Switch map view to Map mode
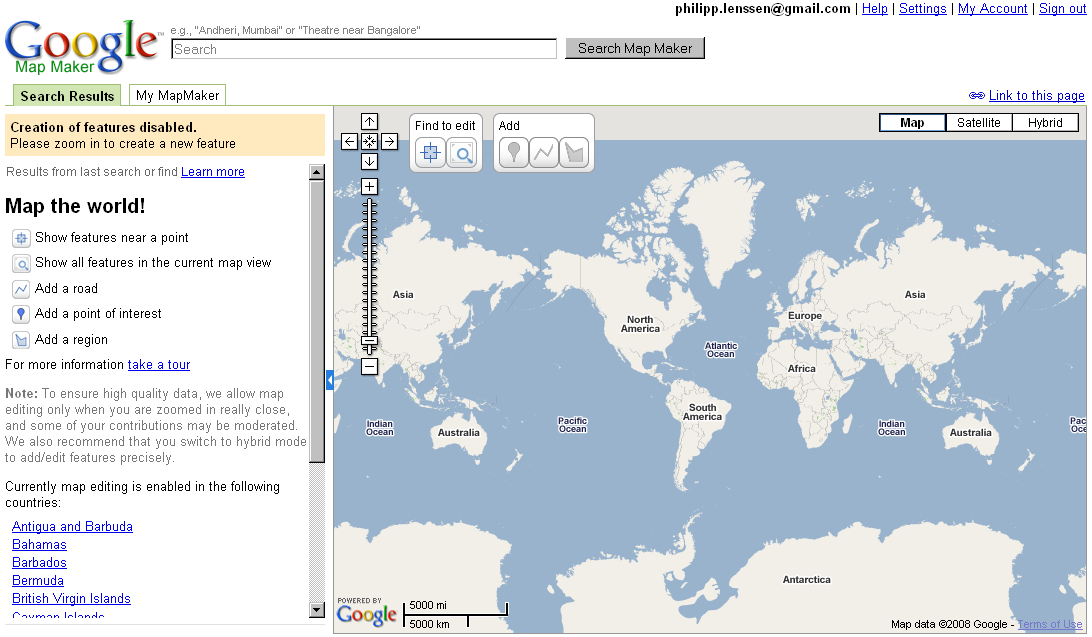This screenshot has height=637, width=1092. 912,123
